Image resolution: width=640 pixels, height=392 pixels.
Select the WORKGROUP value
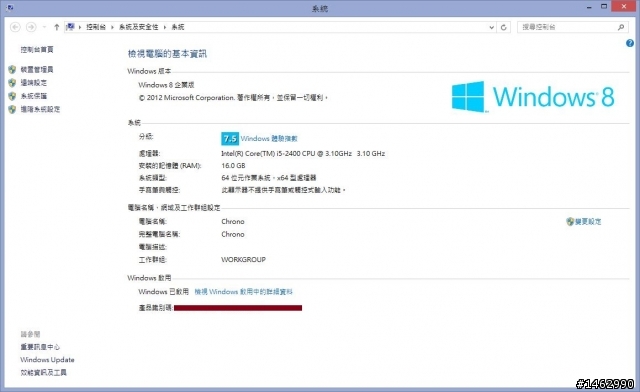point(243,259)
